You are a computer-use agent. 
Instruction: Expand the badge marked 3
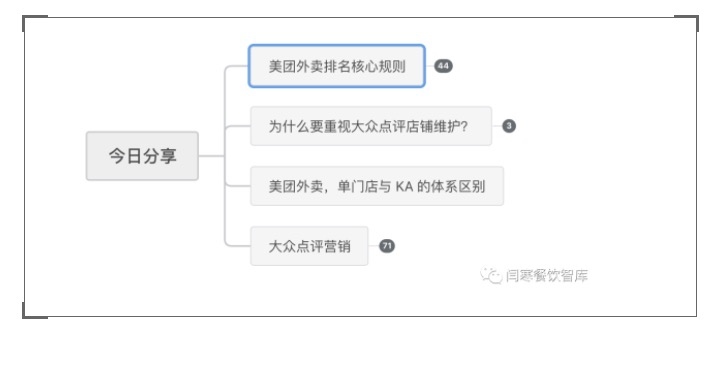pyautogui.click(x=509, y=126)
